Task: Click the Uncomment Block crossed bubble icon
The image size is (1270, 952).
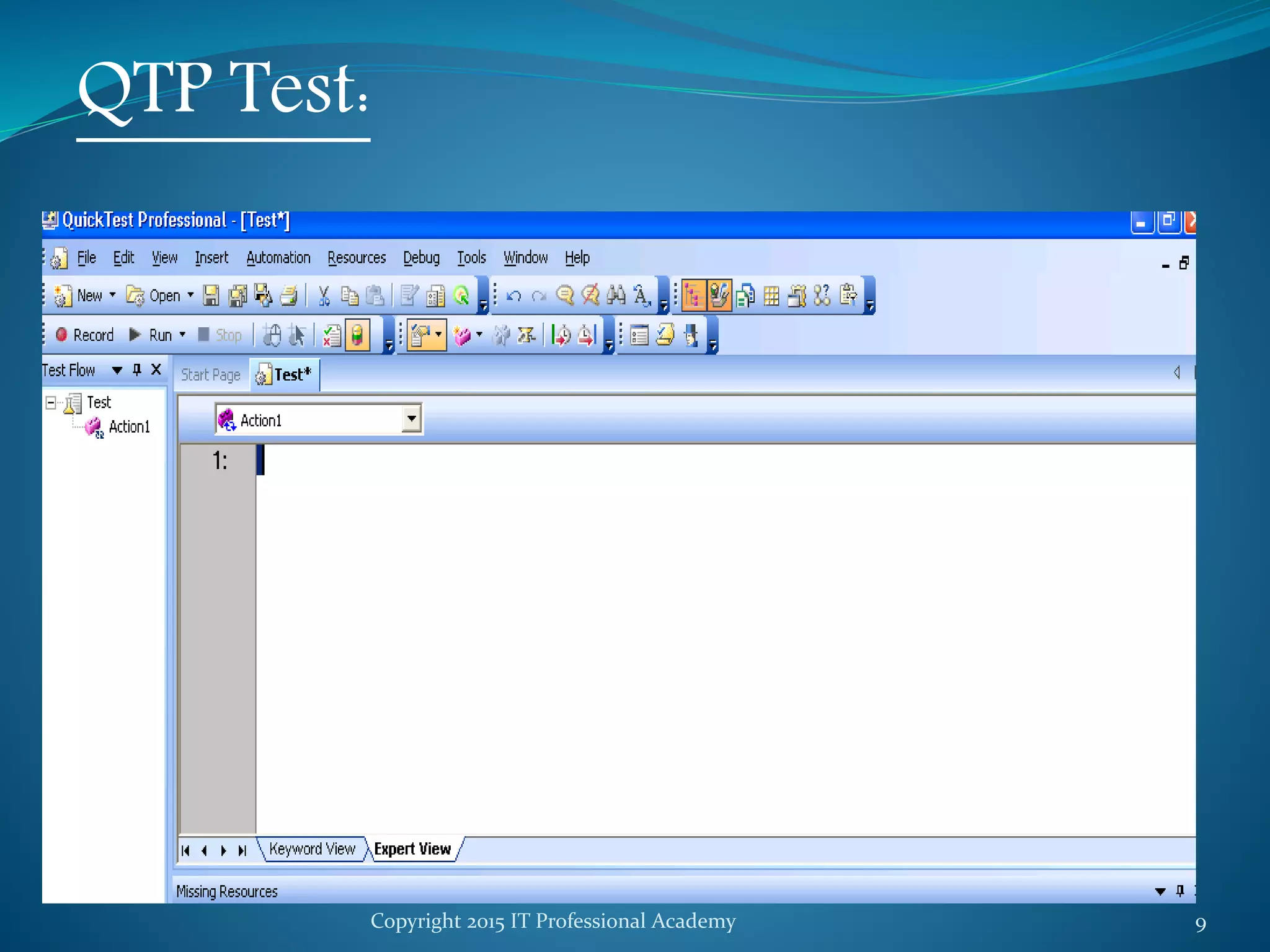Action: click(590, 296)
